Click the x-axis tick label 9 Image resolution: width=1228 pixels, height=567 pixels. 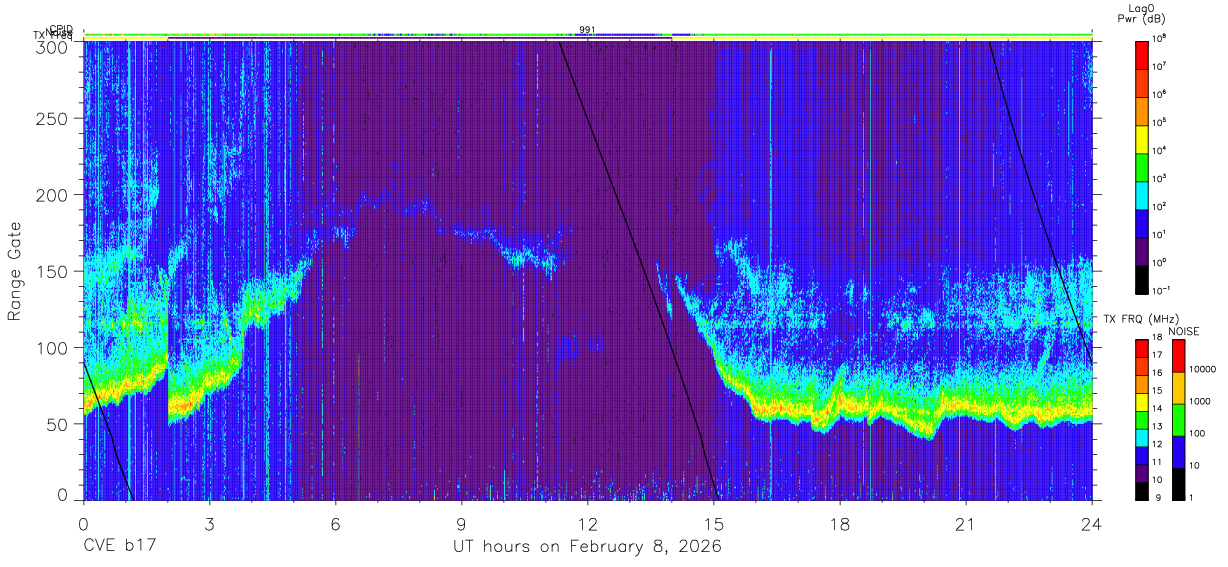click(x=462, y=524)
